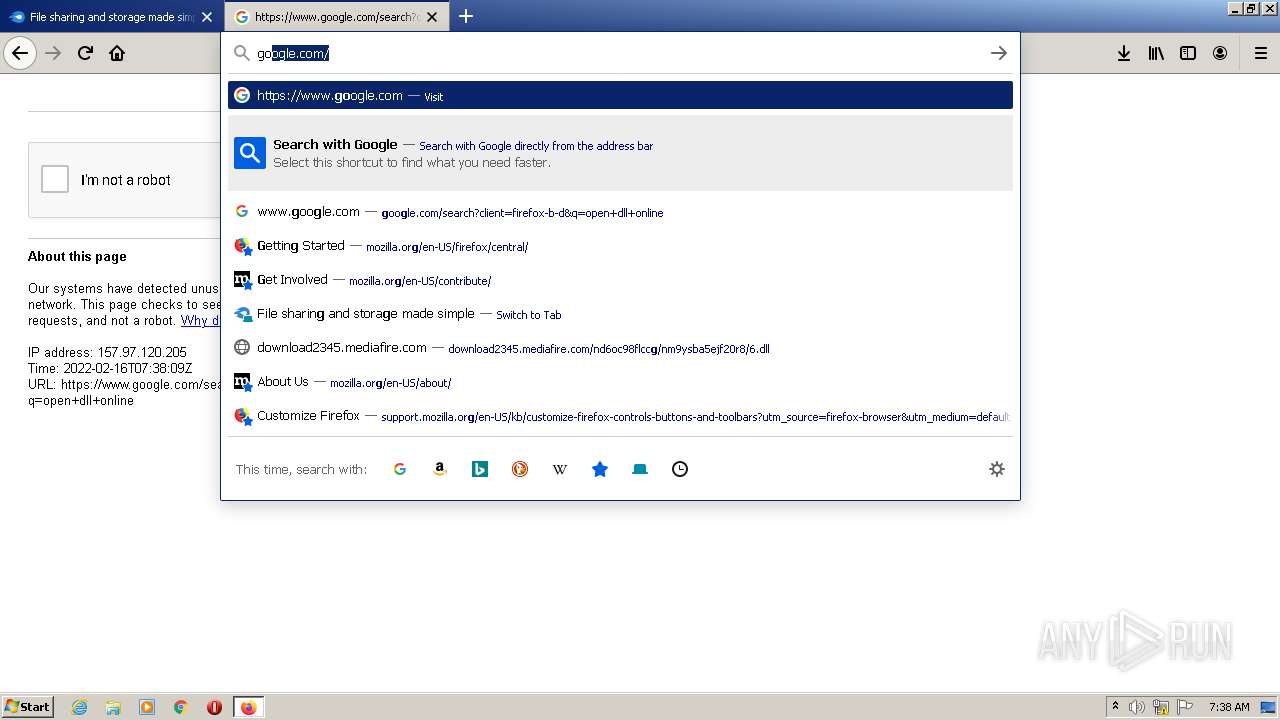Screen dimensions: 1280x720
Task: Open search settings gear icon
Action: click(x=997, y=469)
